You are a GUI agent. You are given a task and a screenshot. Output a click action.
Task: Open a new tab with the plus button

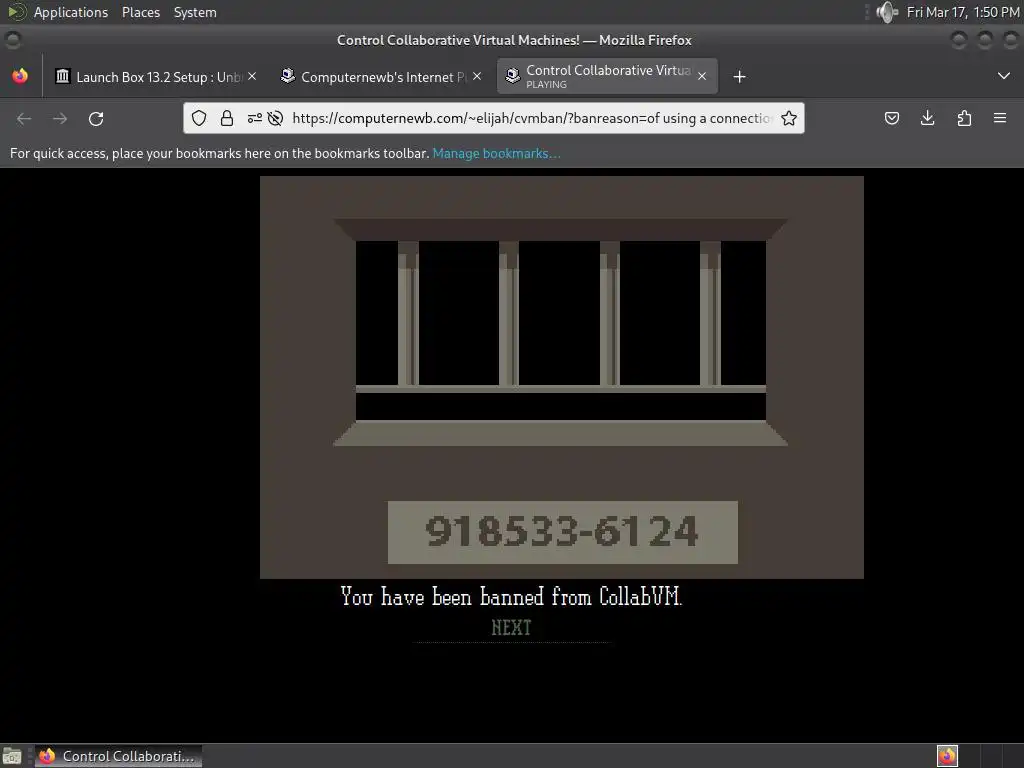tap(739, 77)
